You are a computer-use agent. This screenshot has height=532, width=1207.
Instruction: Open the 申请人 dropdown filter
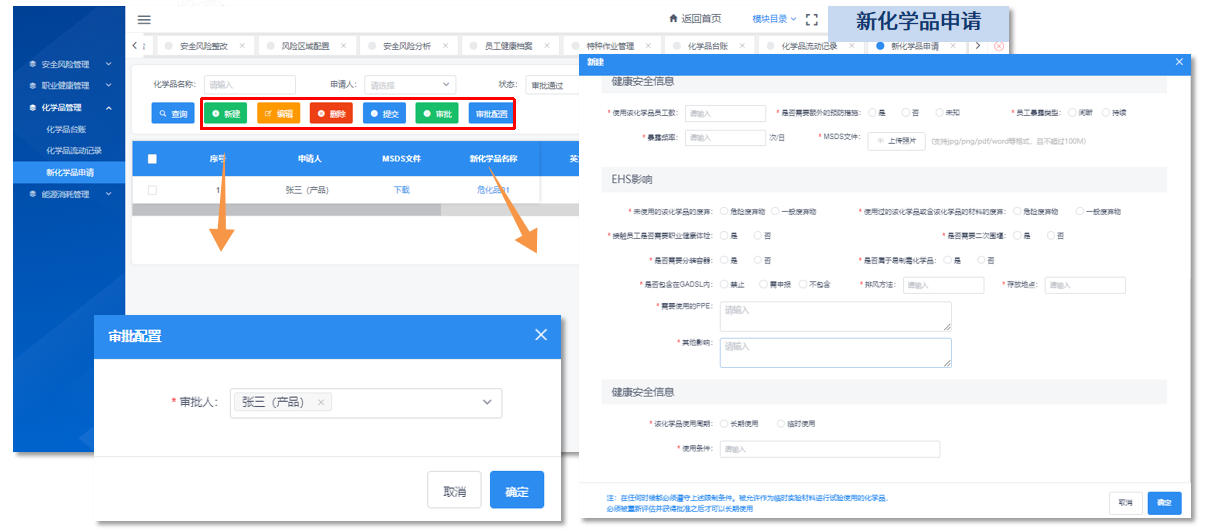tap(410, 85)
